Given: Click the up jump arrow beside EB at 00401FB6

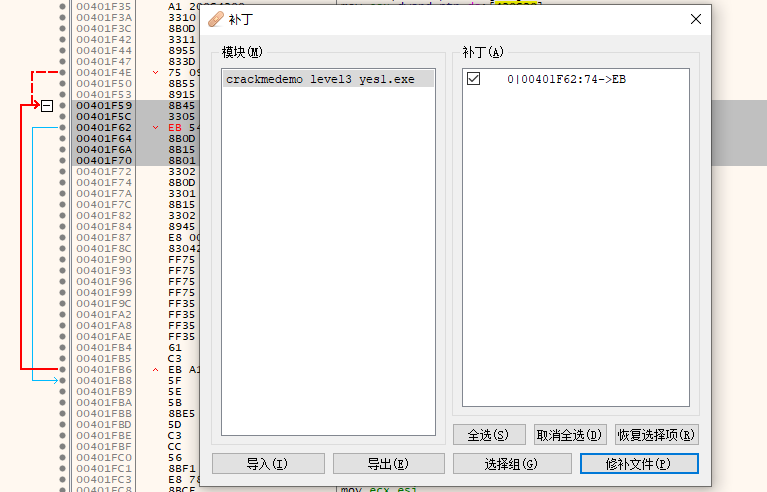Looking at the screenshot, I should pyautogui.click(x=156, y=370).
